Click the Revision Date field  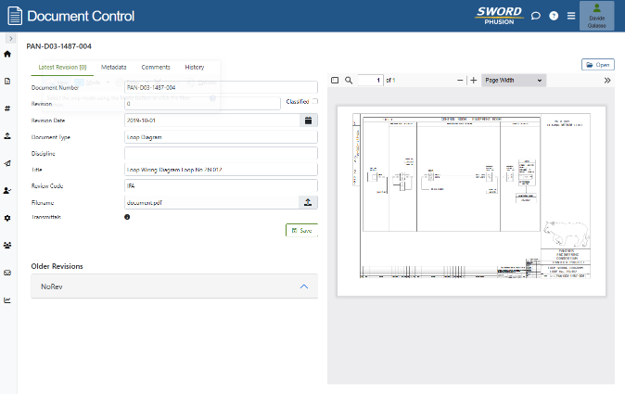212,120
